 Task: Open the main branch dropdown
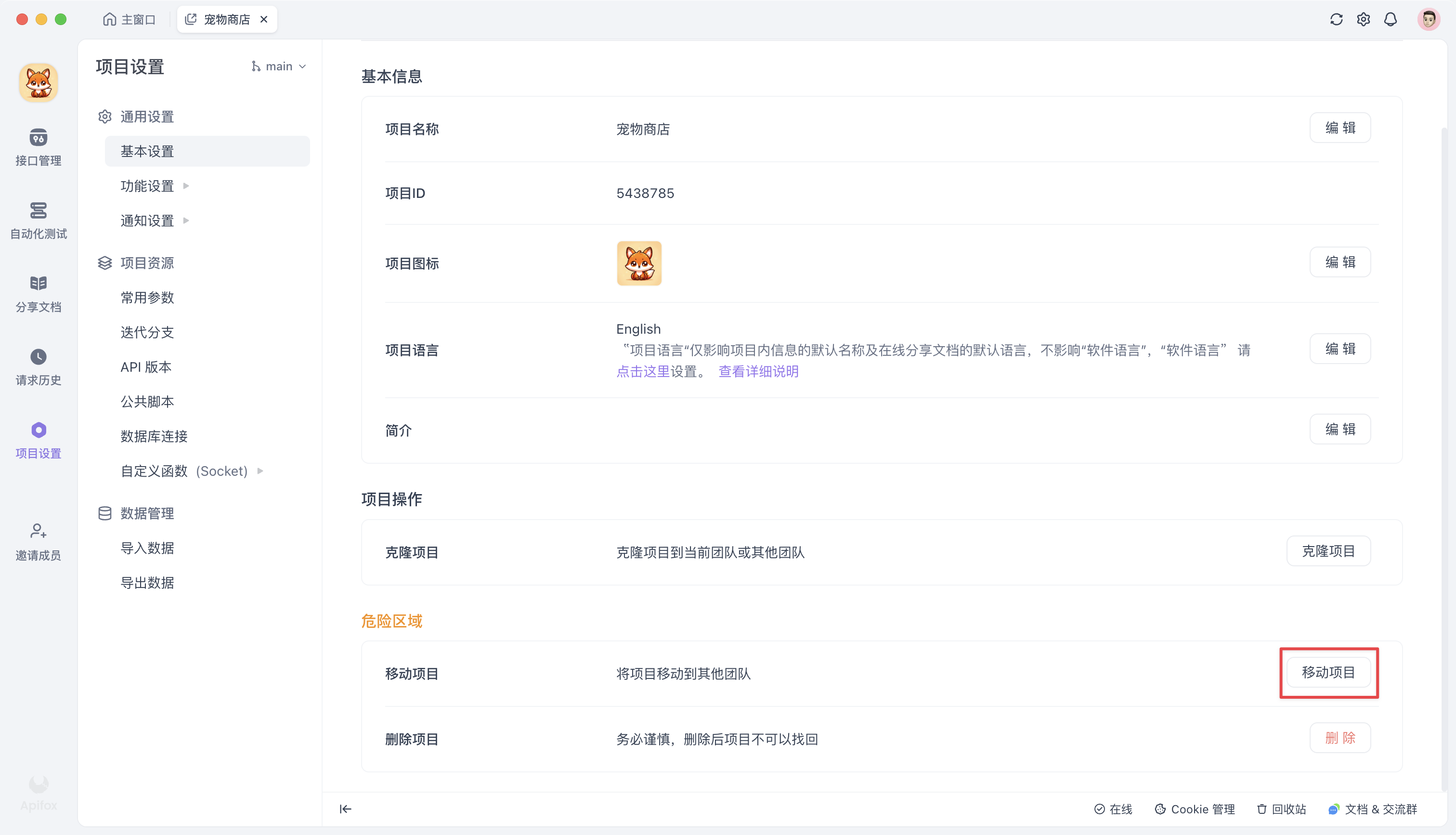279,66
